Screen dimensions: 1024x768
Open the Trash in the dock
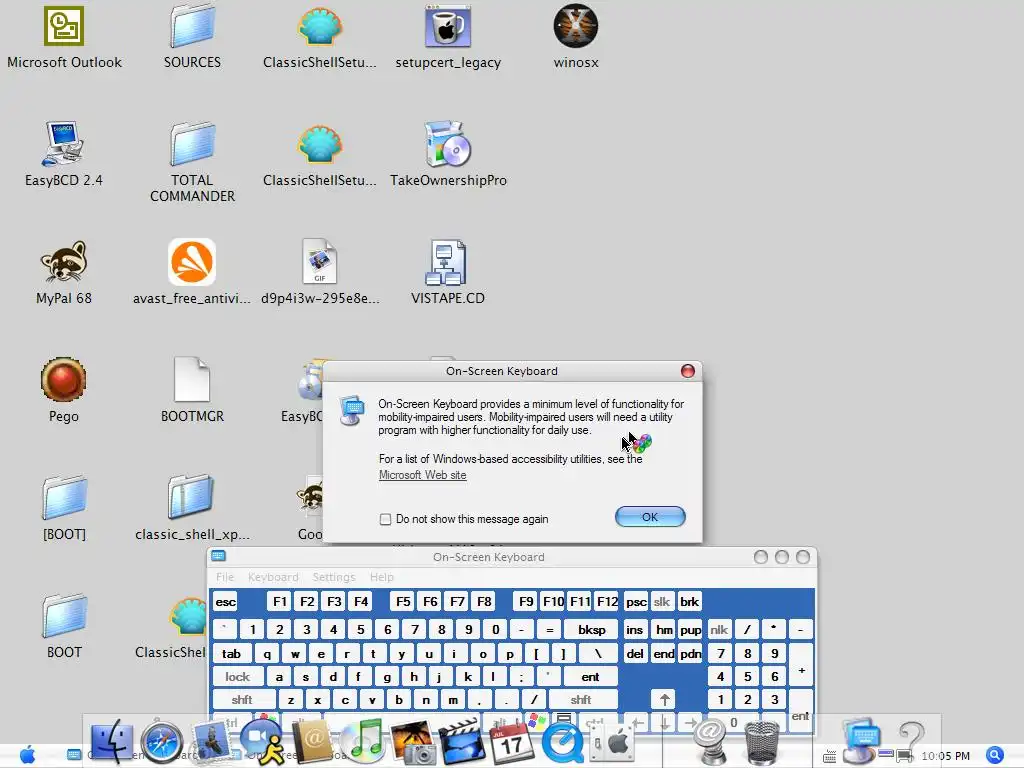(x=761, y=742)
